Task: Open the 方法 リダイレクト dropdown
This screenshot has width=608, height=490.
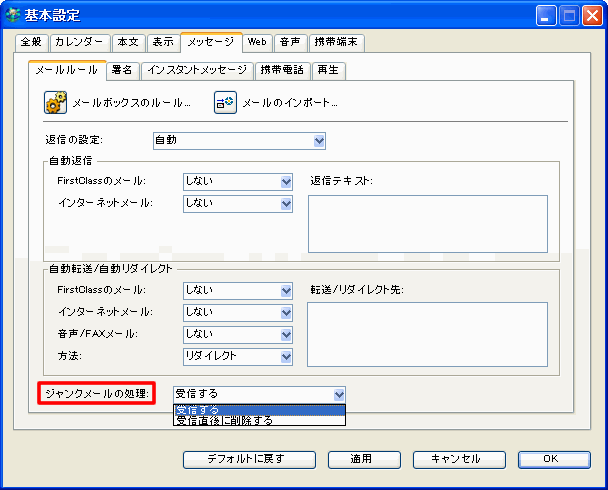Action: 237,356
